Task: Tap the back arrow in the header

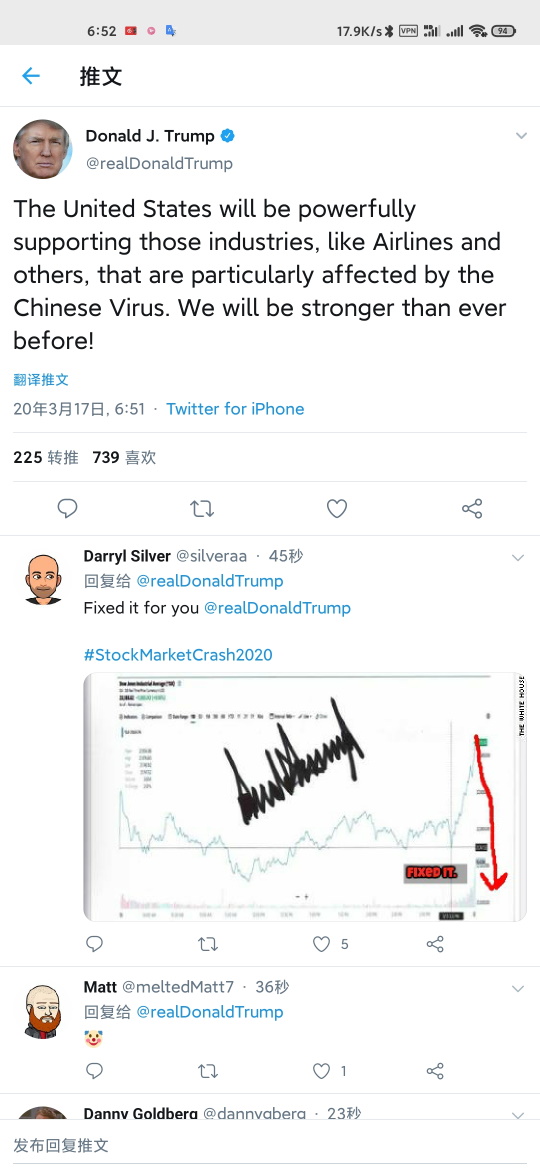Action: [31, 75]
